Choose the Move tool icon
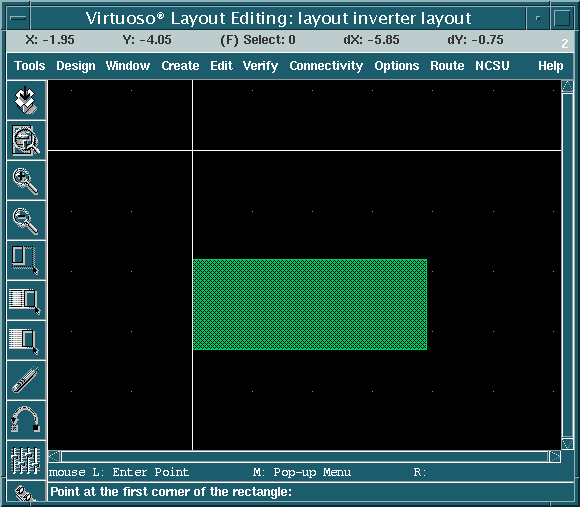 coord(26,340)
